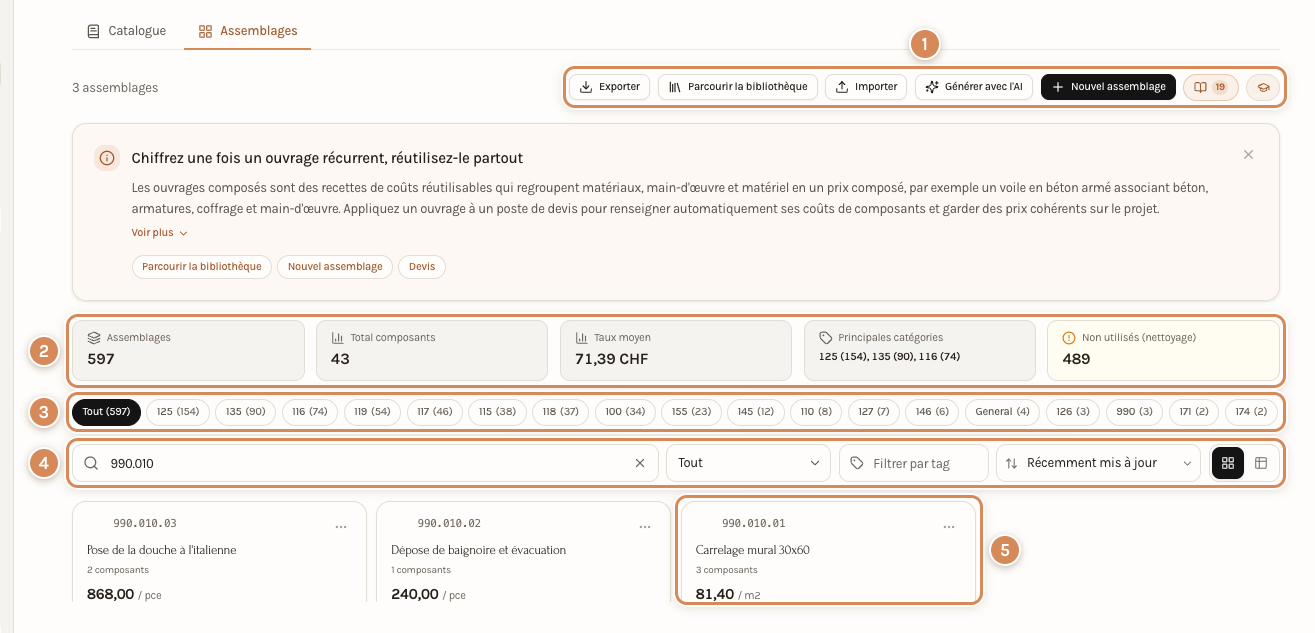The height and width of the screenshot is (633, 1315).
Task: Launch Générer avec l'AI
Action: click(x=974, y=87)
